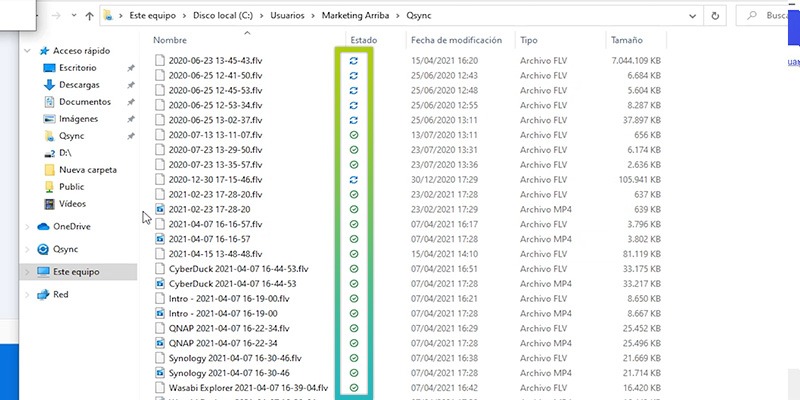Open pinned Qsync folder under quick access
This screenshot has height=400, width=800.
(x=71, y=136)
